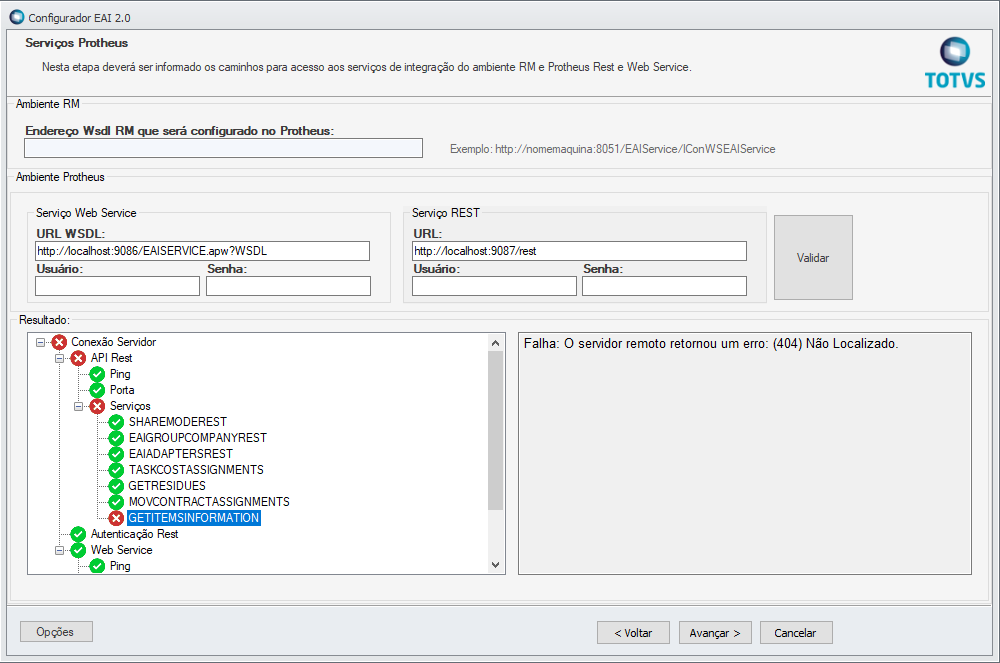Click the URL WSDL input field

pos(202,251)
